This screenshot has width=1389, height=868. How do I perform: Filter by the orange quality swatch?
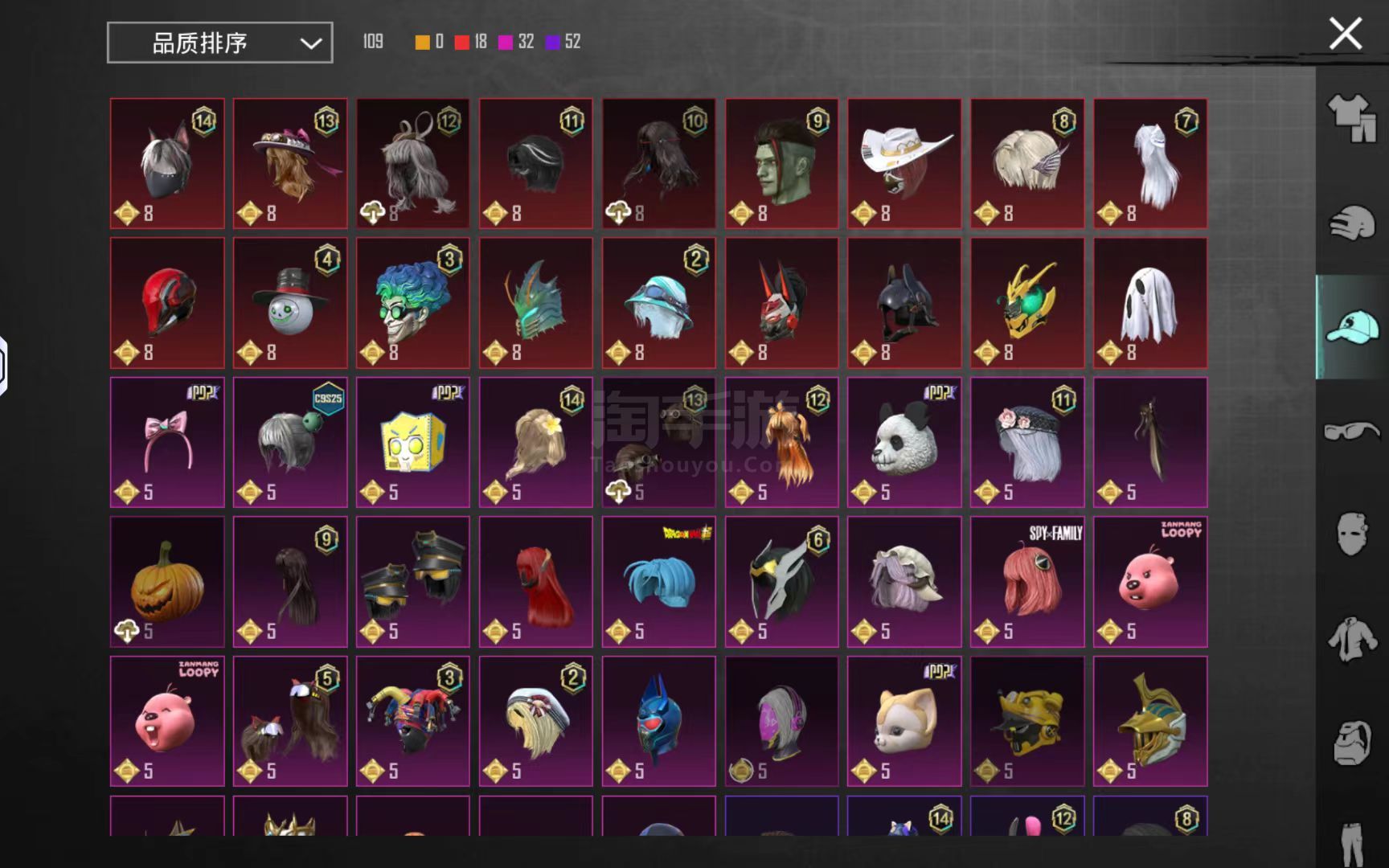(x=422, y=43)
